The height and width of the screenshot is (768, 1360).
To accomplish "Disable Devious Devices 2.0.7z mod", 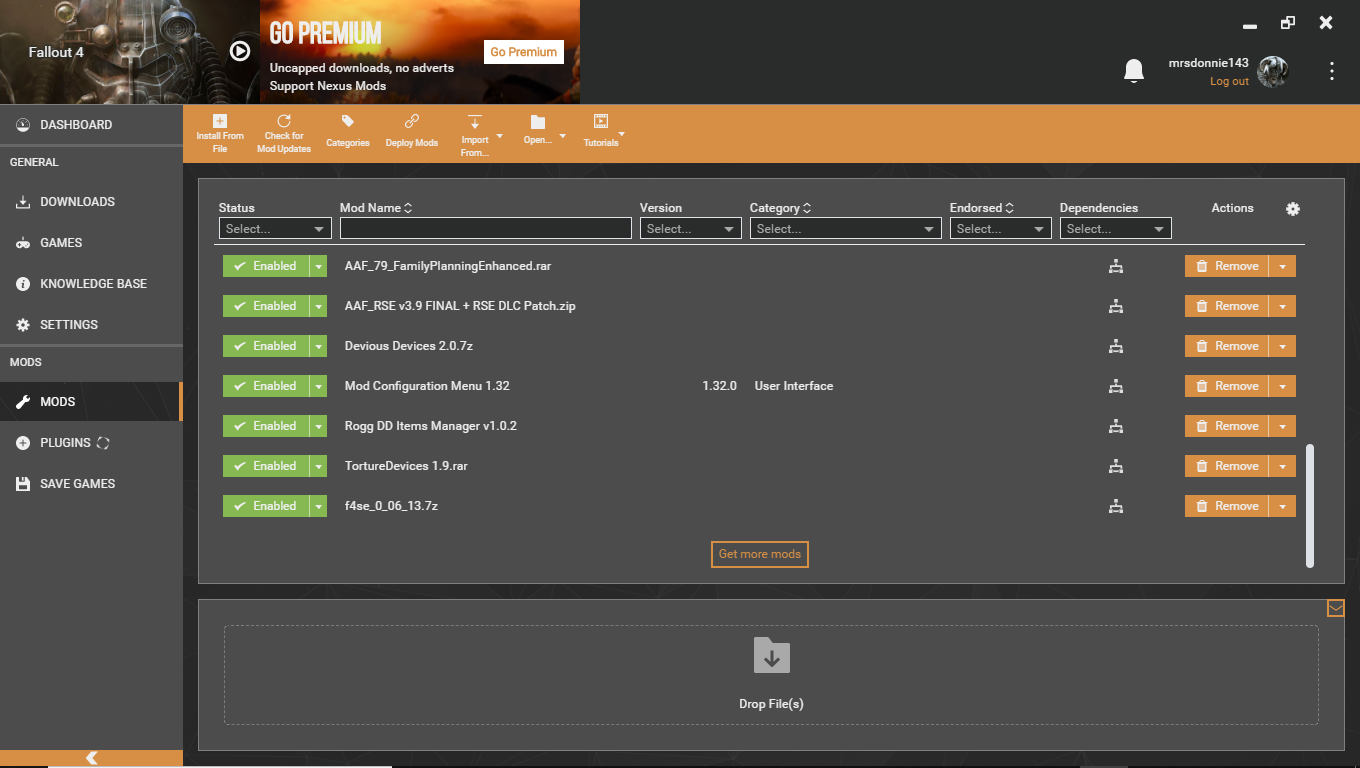I will [x=265, y=346].
